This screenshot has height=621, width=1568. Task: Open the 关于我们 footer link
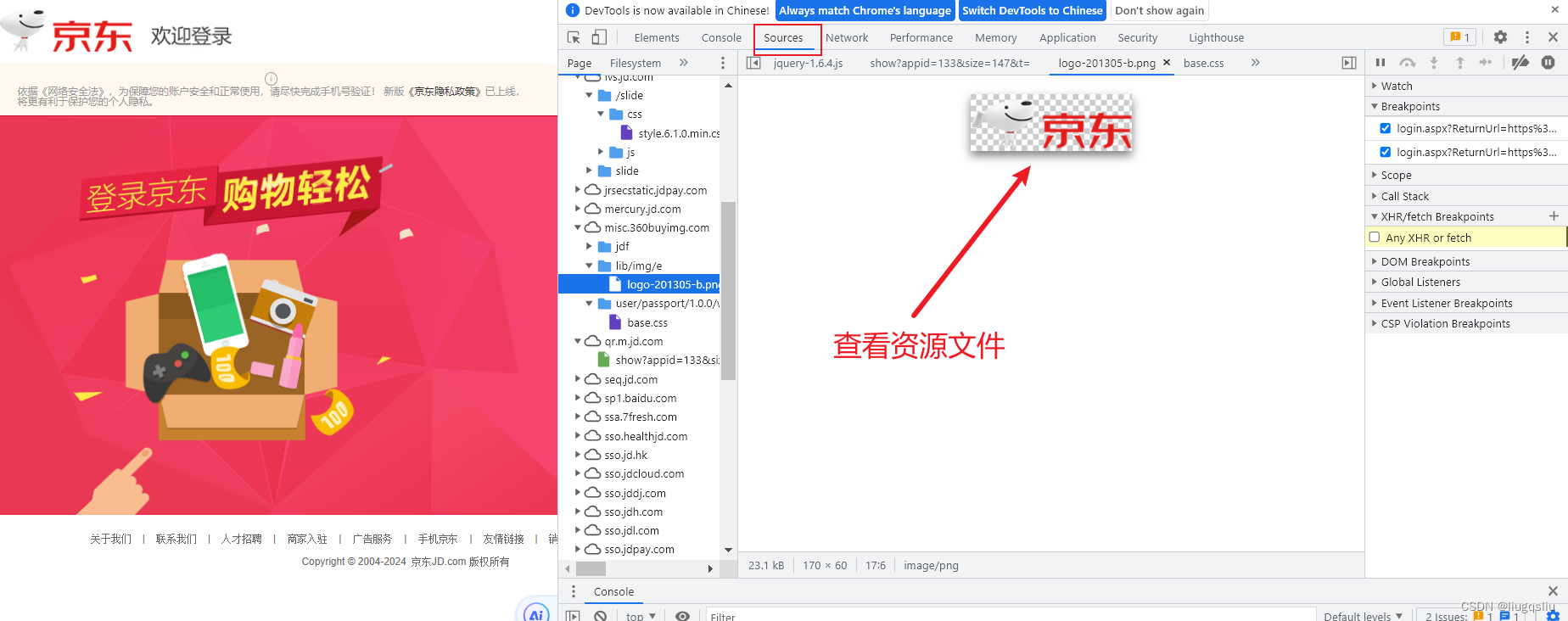pyautogui.click(x=110, y=539)
